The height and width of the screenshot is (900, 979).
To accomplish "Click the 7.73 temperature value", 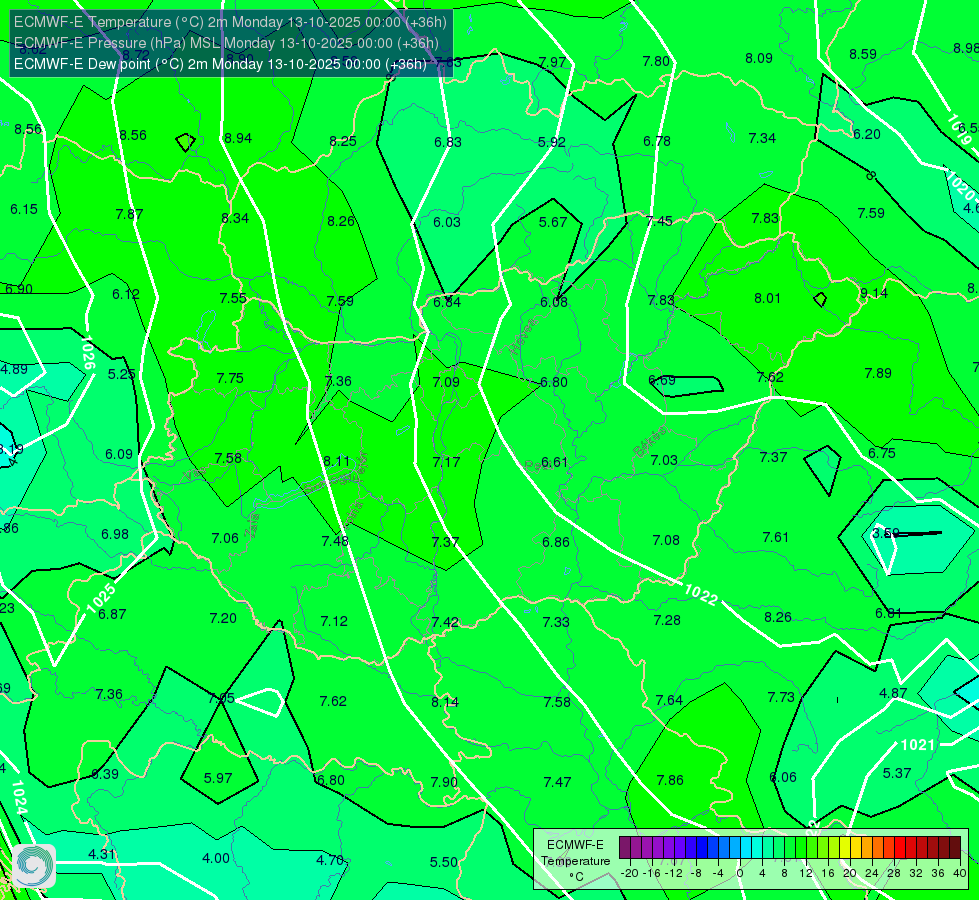I will (x=781, y=697).
